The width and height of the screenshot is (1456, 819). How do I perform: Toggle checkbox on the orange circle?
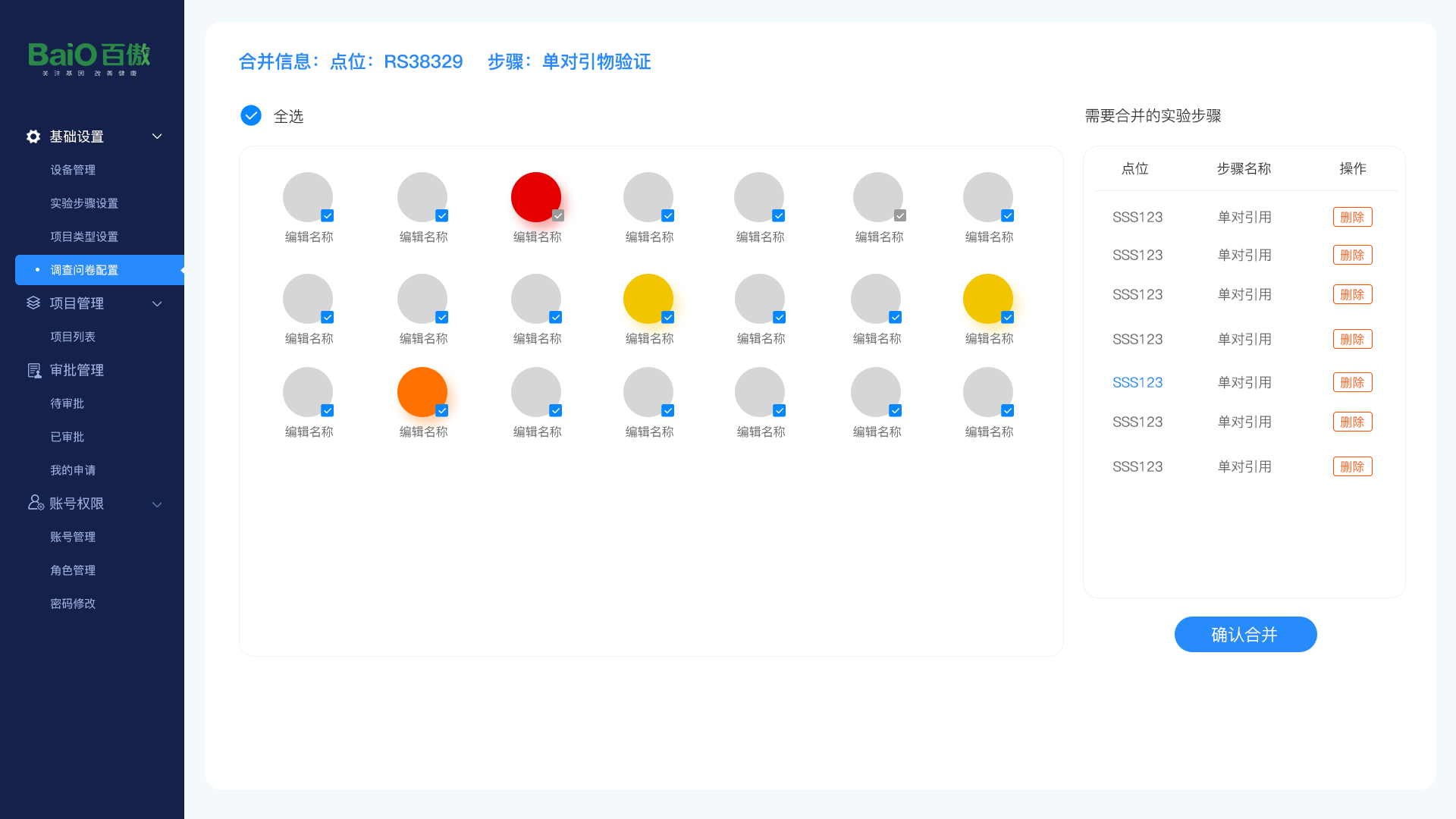(x=442, y=410)
